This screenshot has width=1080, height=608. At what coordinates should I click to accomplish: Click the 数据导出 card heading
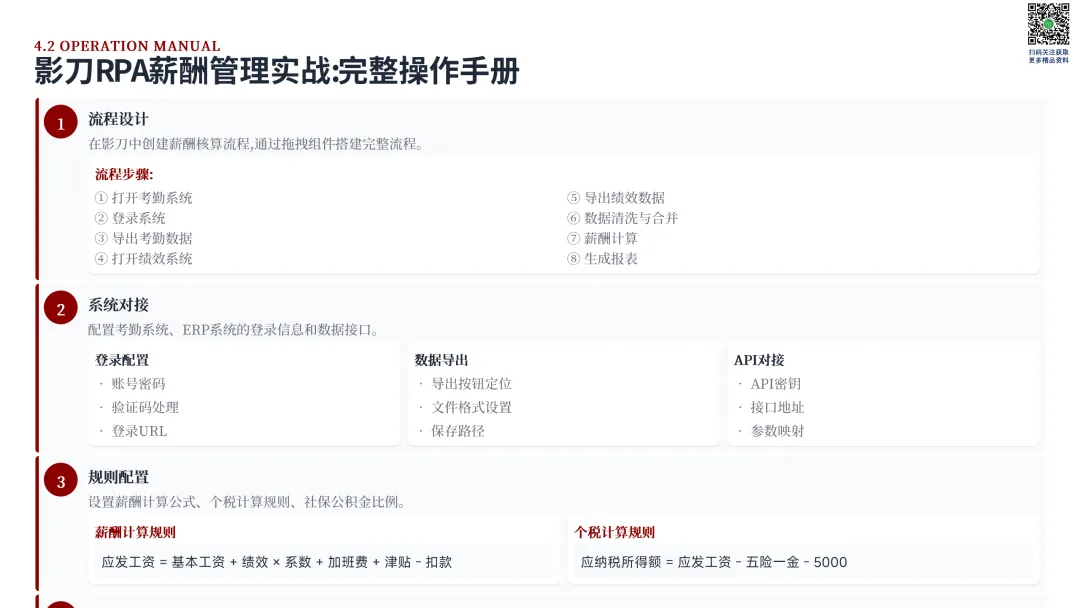pos(442,360)
